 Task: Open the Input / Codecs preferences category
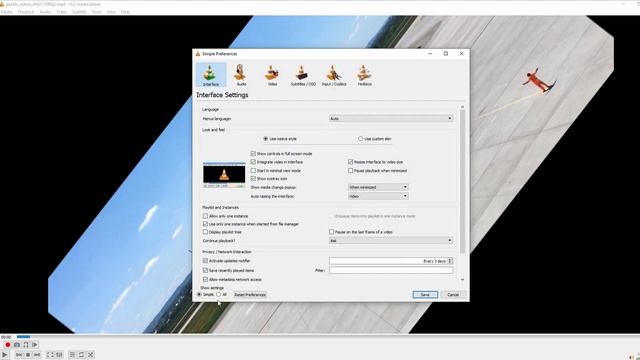click(x=334, y=75)
